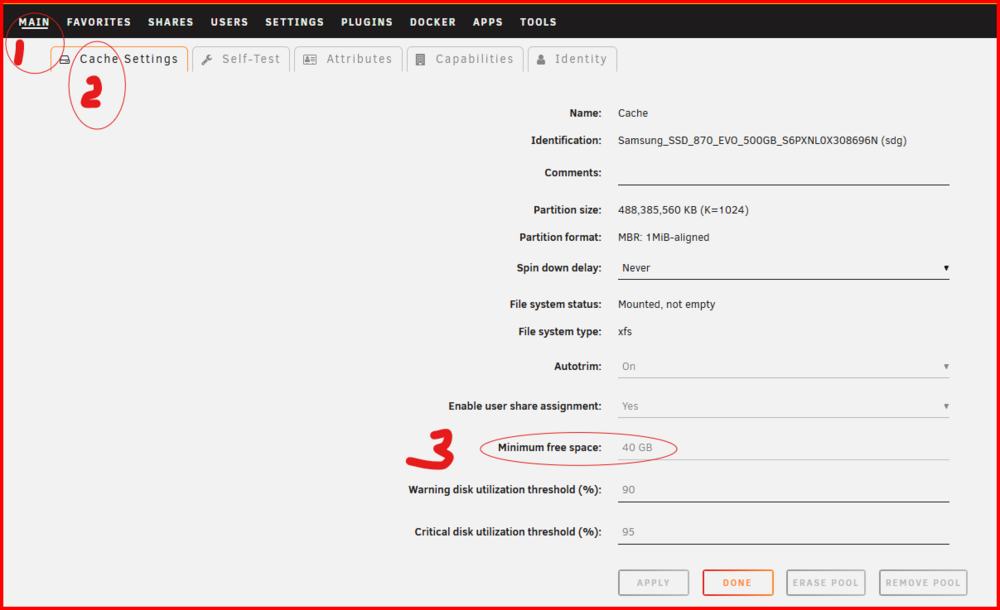Open the SETTINGS menu item
The height and width of the screenshot is (610, 1000).
coord(295,22)
